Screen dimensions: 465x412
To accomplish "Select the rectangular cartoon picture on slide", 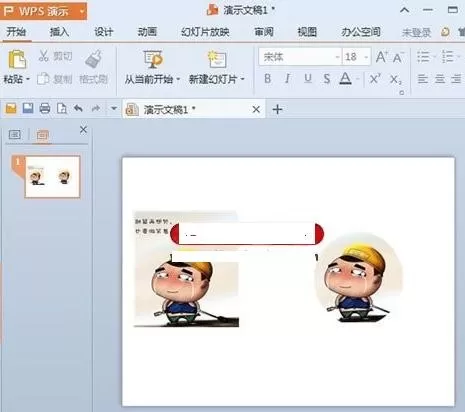I will 186,269.
